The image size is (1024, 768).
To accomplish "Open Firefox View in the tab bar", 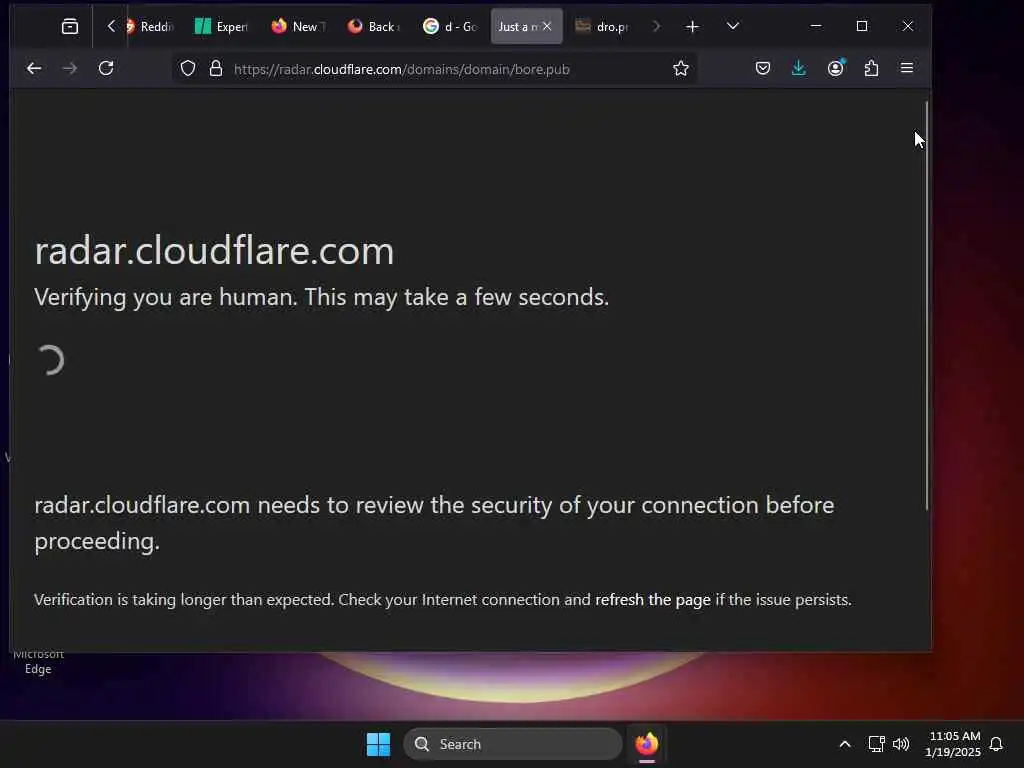I will [70, 26].
